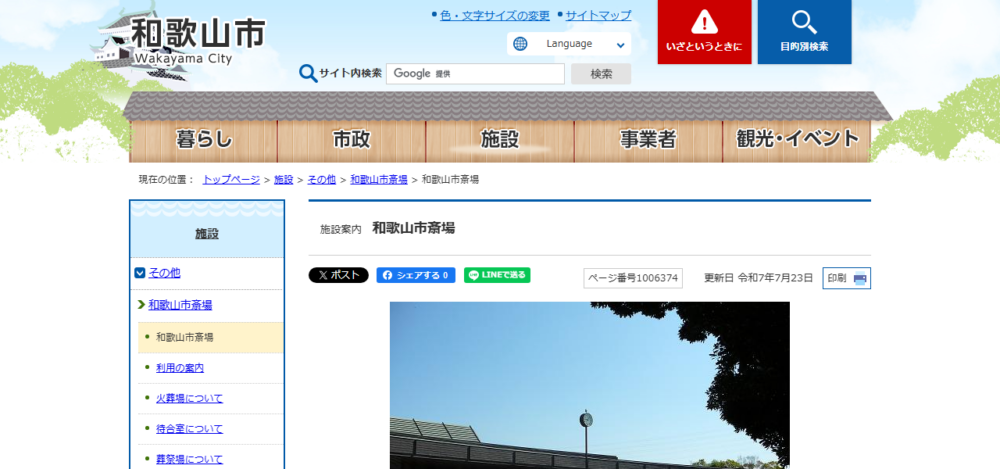Click the 印刷 print button
Screen dimensions: 1000x469
point(846,278)
